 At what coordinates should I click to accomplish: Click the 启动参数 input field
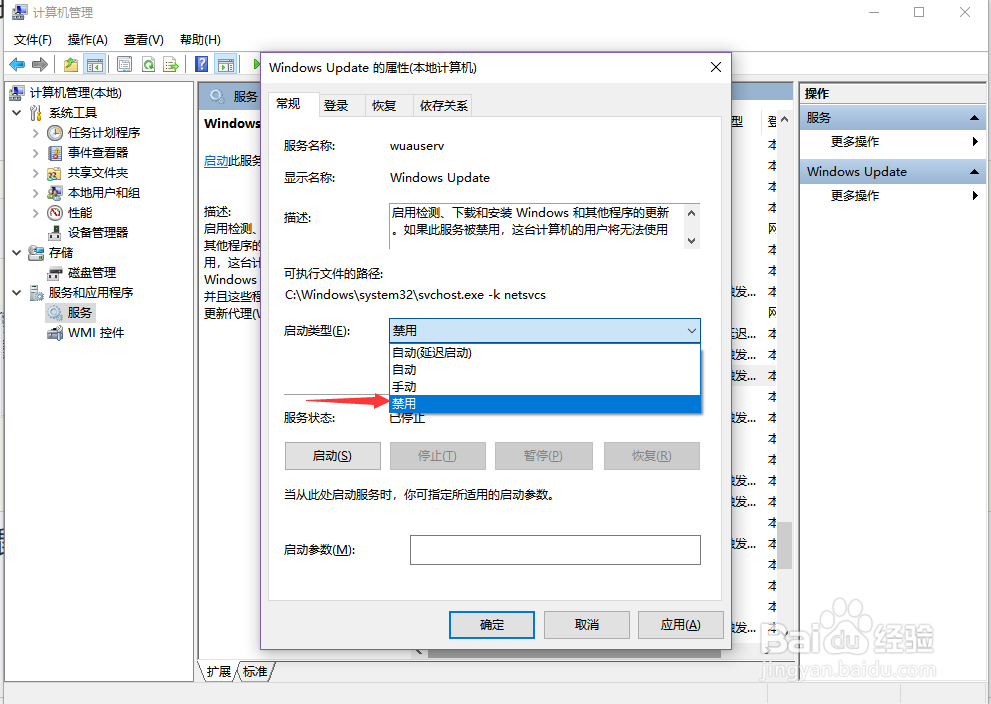(x=555, y=549)
